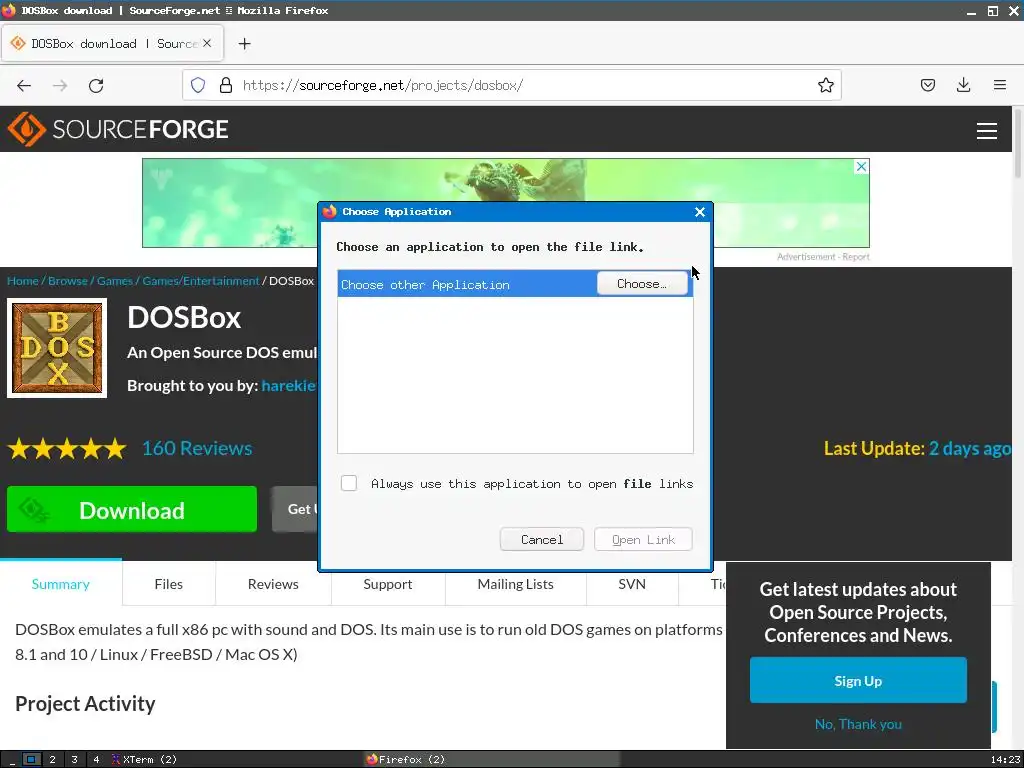Reload the current page

pyautogui.click(x=96, y=86)
